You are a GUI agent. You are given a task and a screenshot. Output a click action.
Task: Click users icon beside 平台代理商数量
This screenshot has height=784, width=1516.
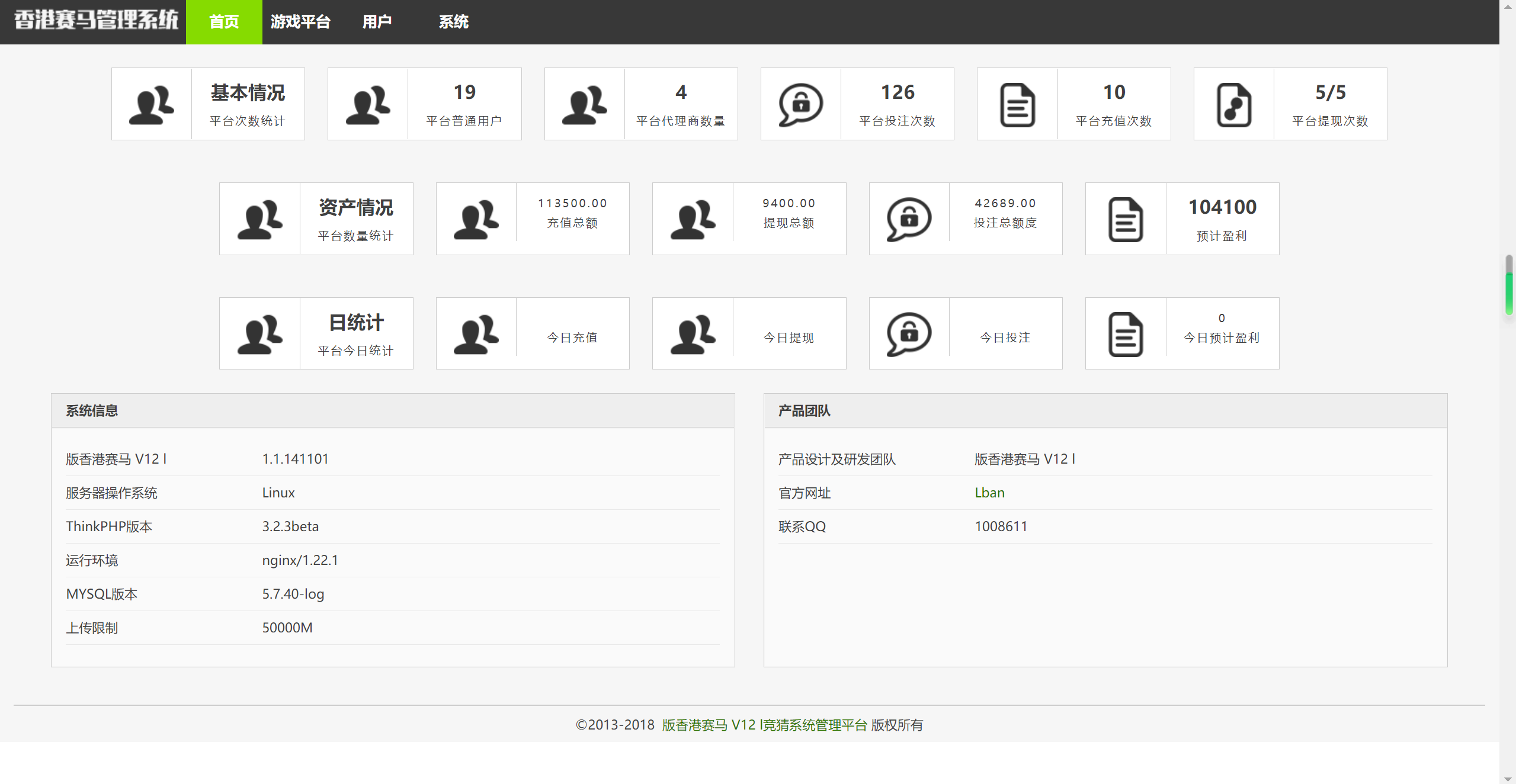(x=584, y=104)
